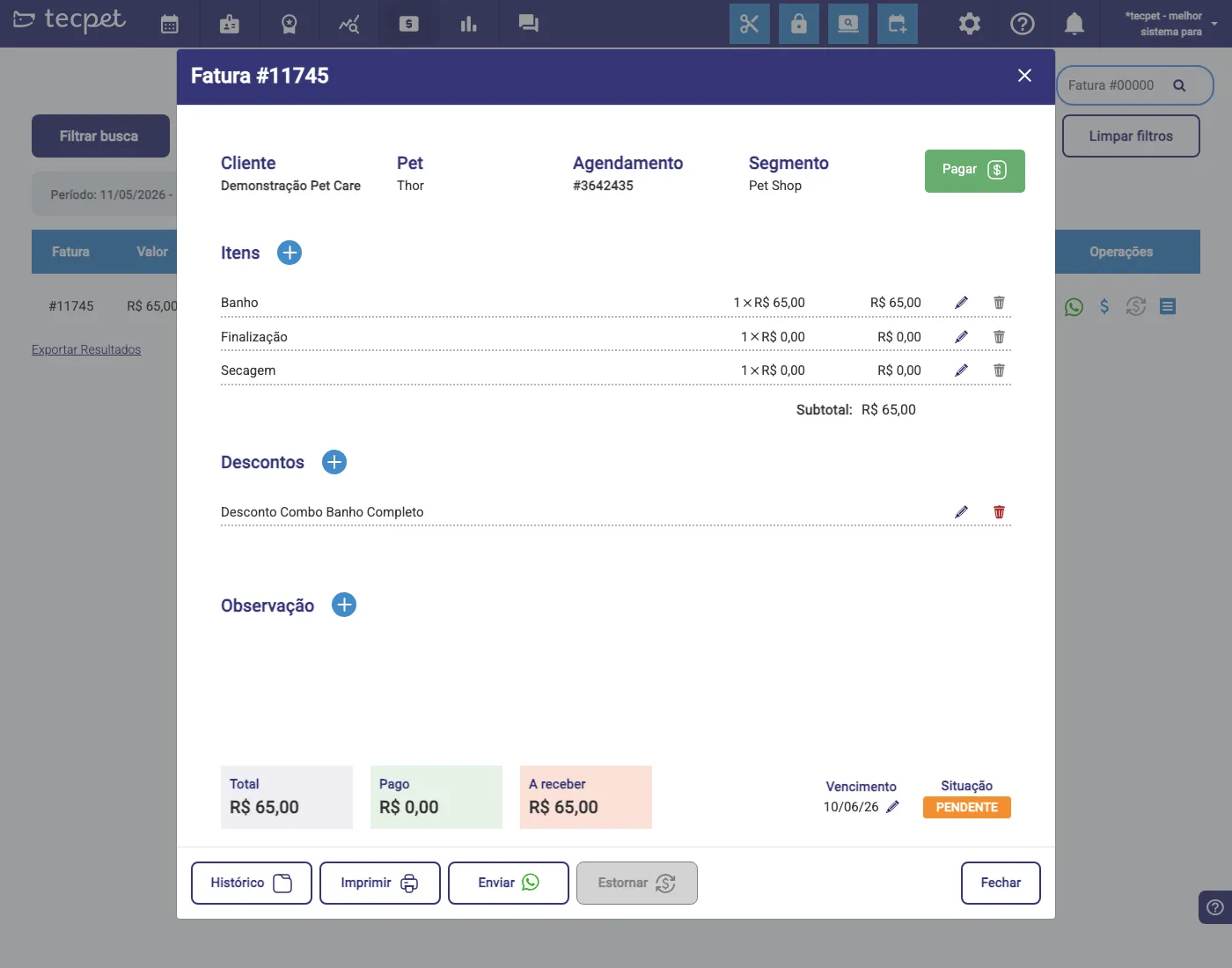Print the invoice with Imprimir
Viewport: 1232px width, 968px height.
coord(380,883)
